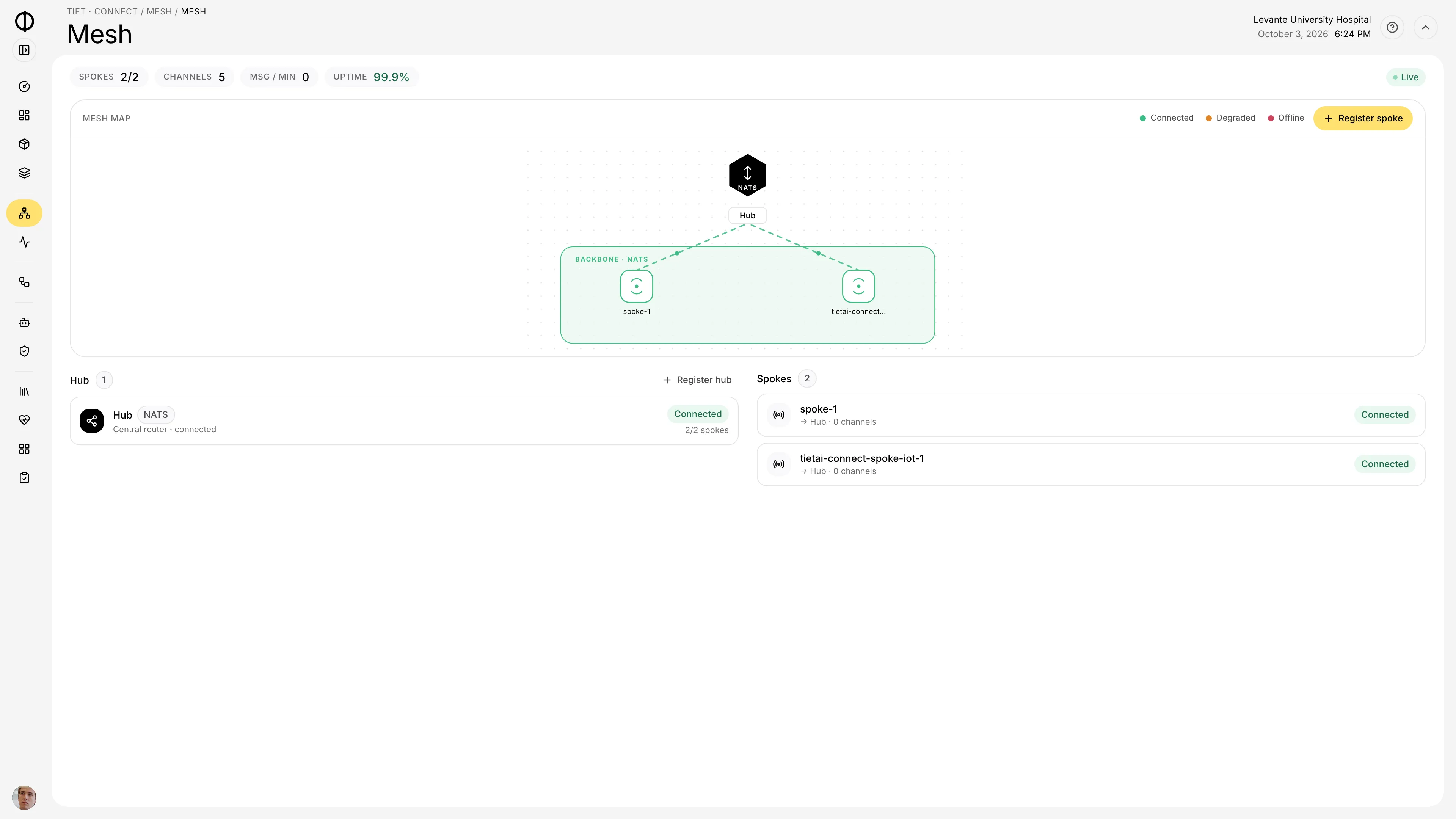Click the Connected badge in hub card
This screenshot has height=819, width=1456.
point(698,414)
